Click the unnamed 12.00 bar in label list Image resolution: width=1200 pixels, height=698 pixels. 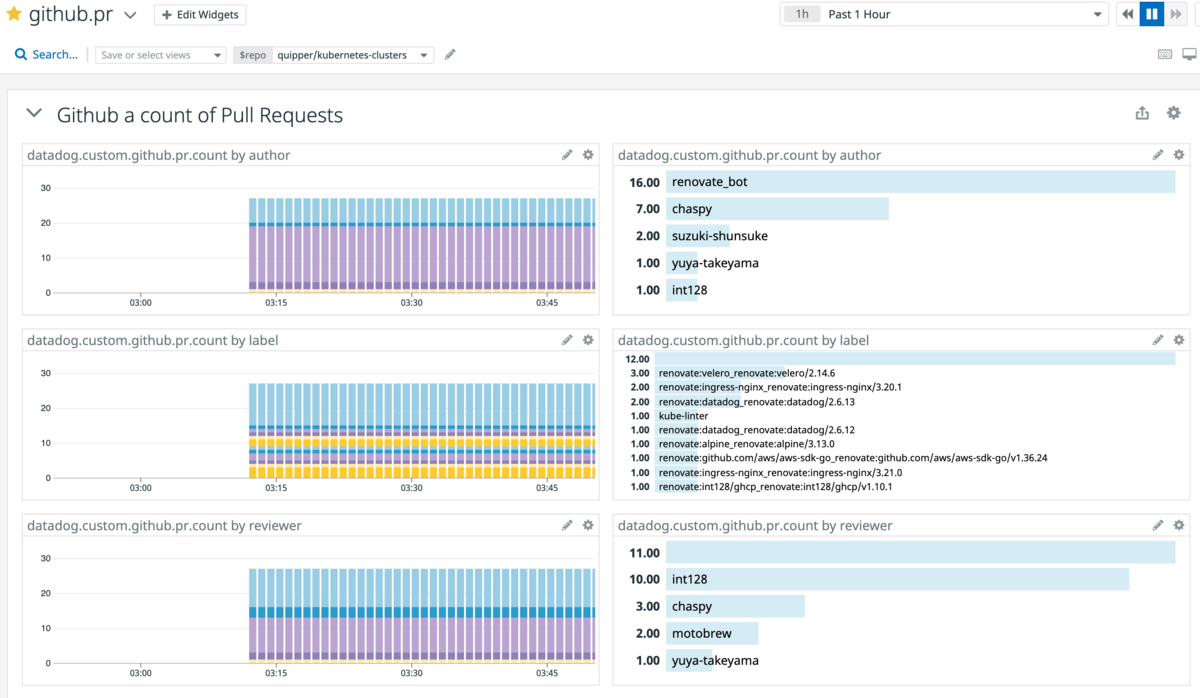(915, 358)
